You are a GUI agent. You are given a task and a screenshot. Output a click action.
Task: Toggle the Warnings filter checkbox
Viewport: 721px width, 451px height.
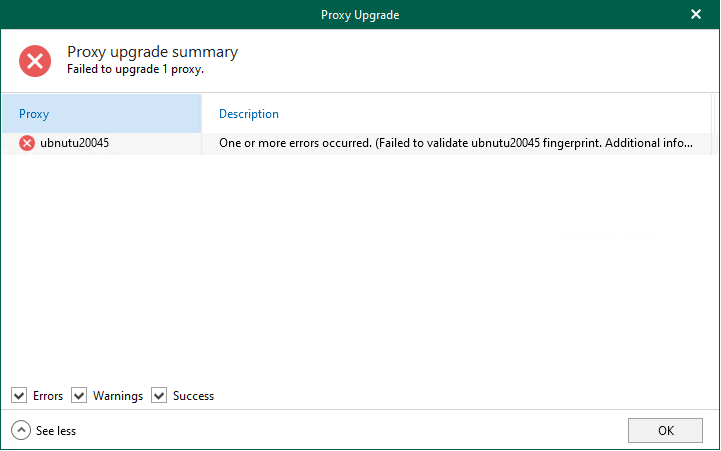tap(79, 396)
